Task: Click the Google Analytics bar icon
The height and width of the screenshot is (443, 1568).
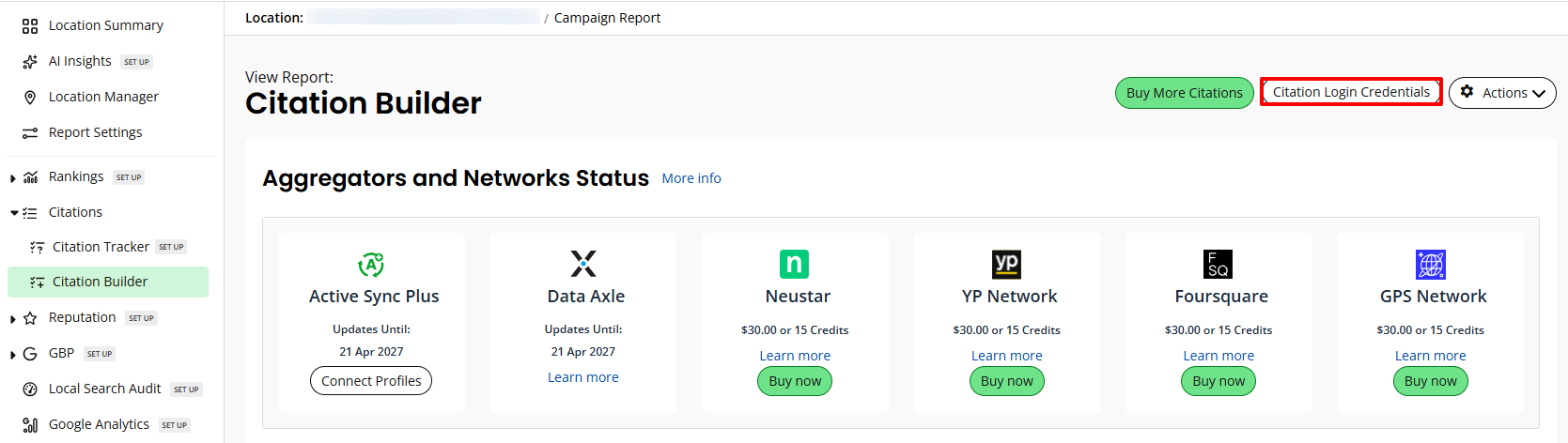Action: tap(30, 425)
